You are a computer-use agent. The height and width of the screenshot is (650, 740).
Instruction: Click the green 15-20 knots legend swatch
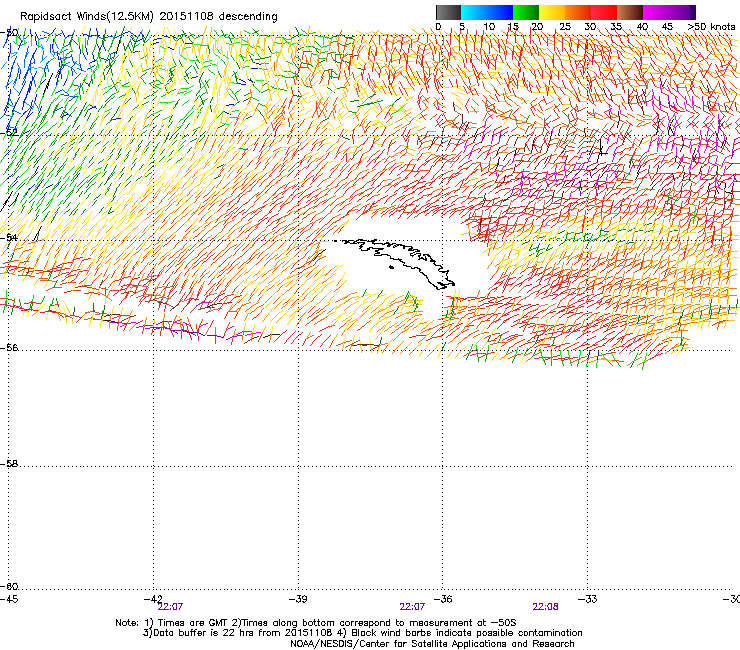526,12
